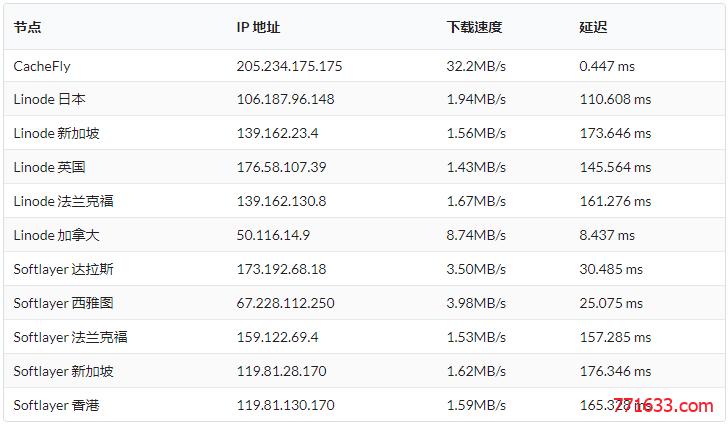Click the 32.2MB/s download speed value
Viewport: 728px width, 424px height.
point(476,66)
